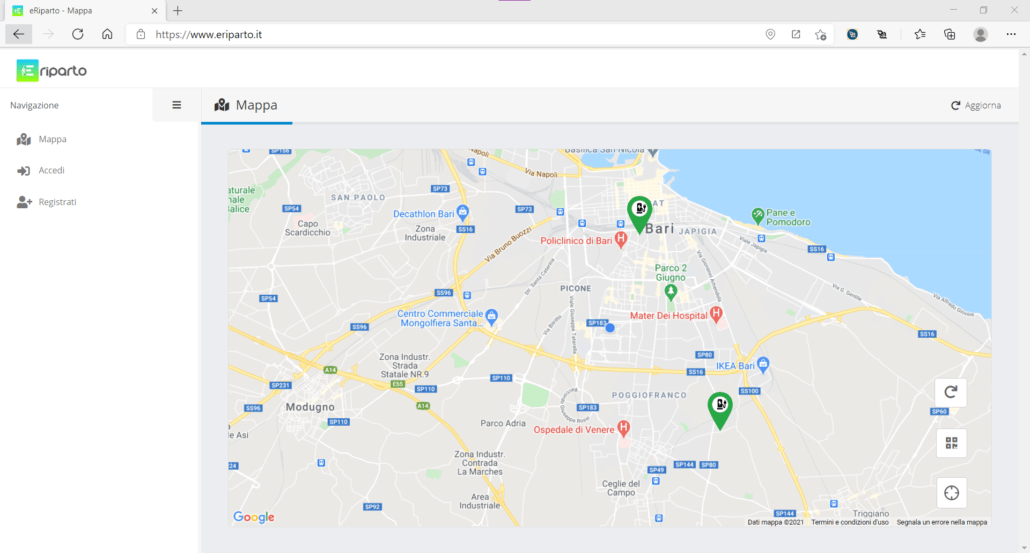The width and height of the screenshot is (1030, 553).
Task: Open Accedi login page
Action: (x=41, y=170)
